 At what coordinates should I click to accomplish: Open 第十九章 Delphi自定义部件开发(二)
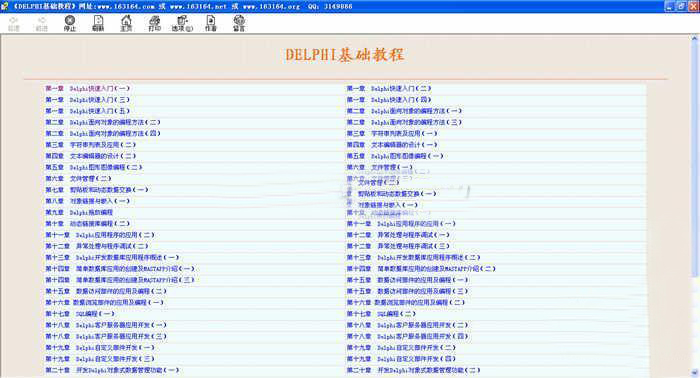pos(401,348)
